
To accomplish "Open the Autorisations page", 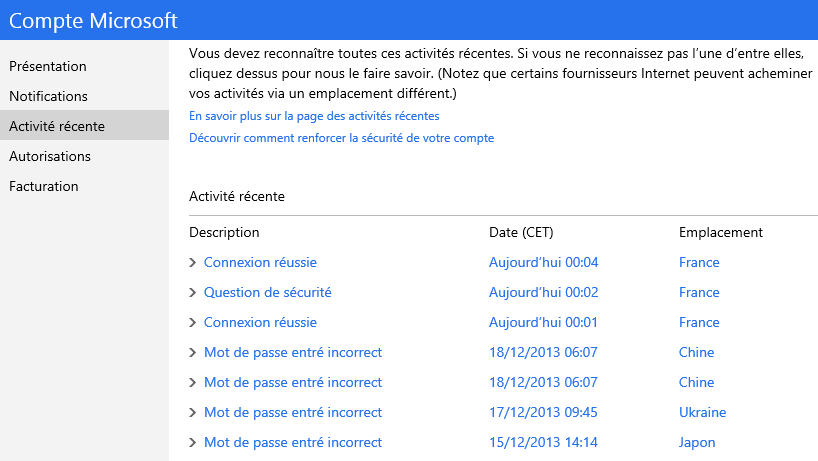I will [x=50, y=156].
